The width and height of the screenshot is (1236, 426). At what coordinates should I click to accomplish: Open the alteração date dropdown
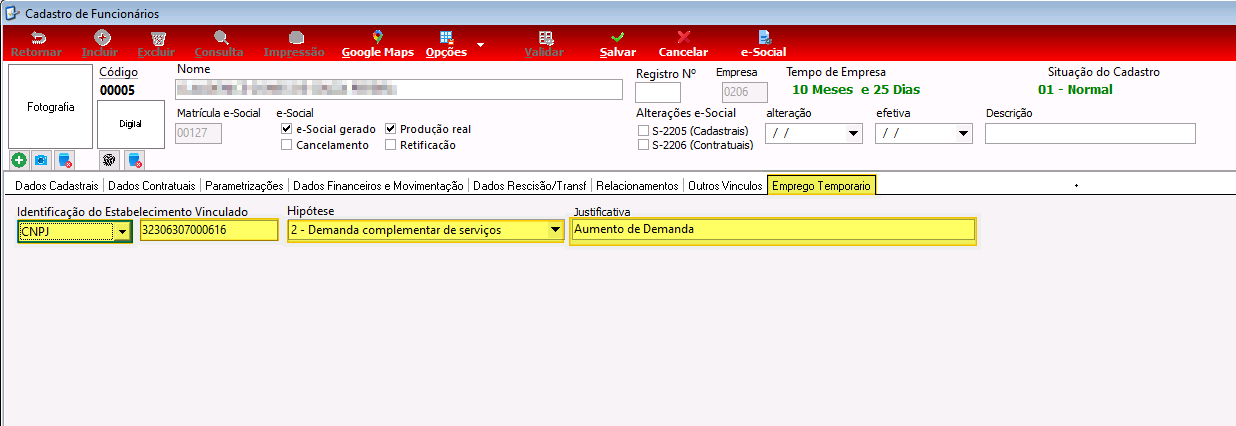point(853,133)
